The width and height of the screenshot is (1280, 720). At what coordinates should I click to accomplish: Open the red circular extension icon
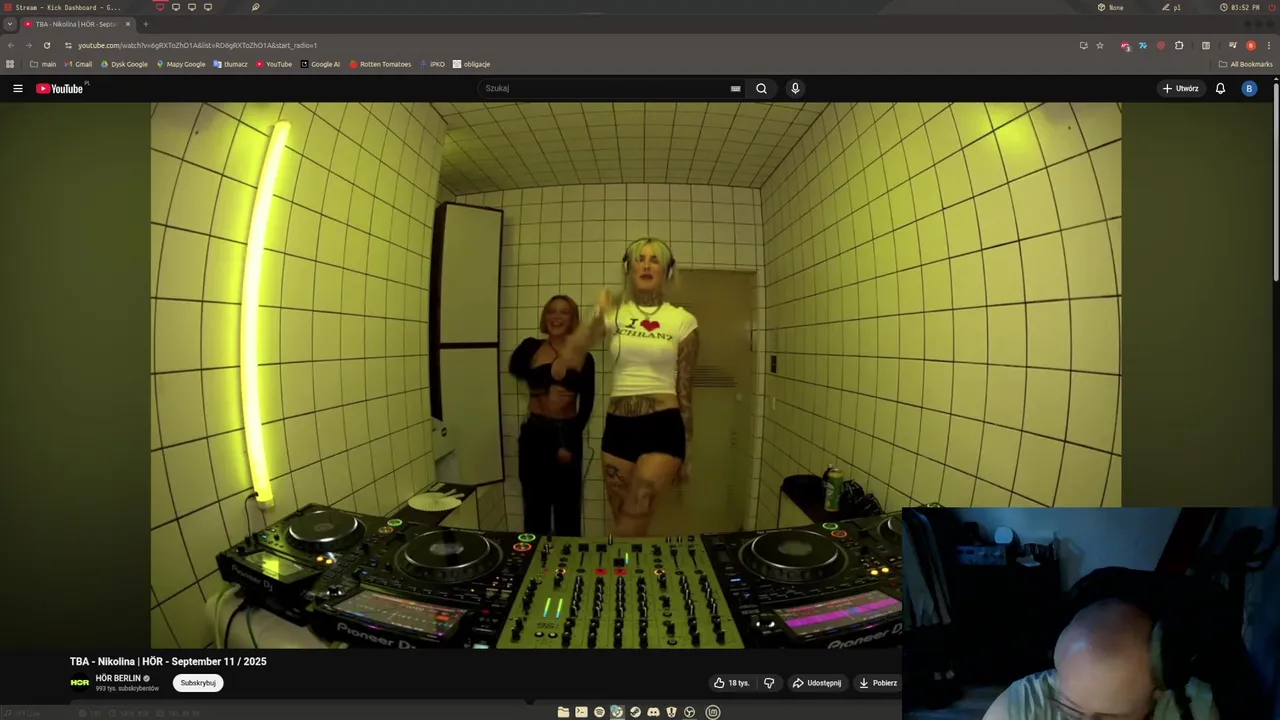1161,45
